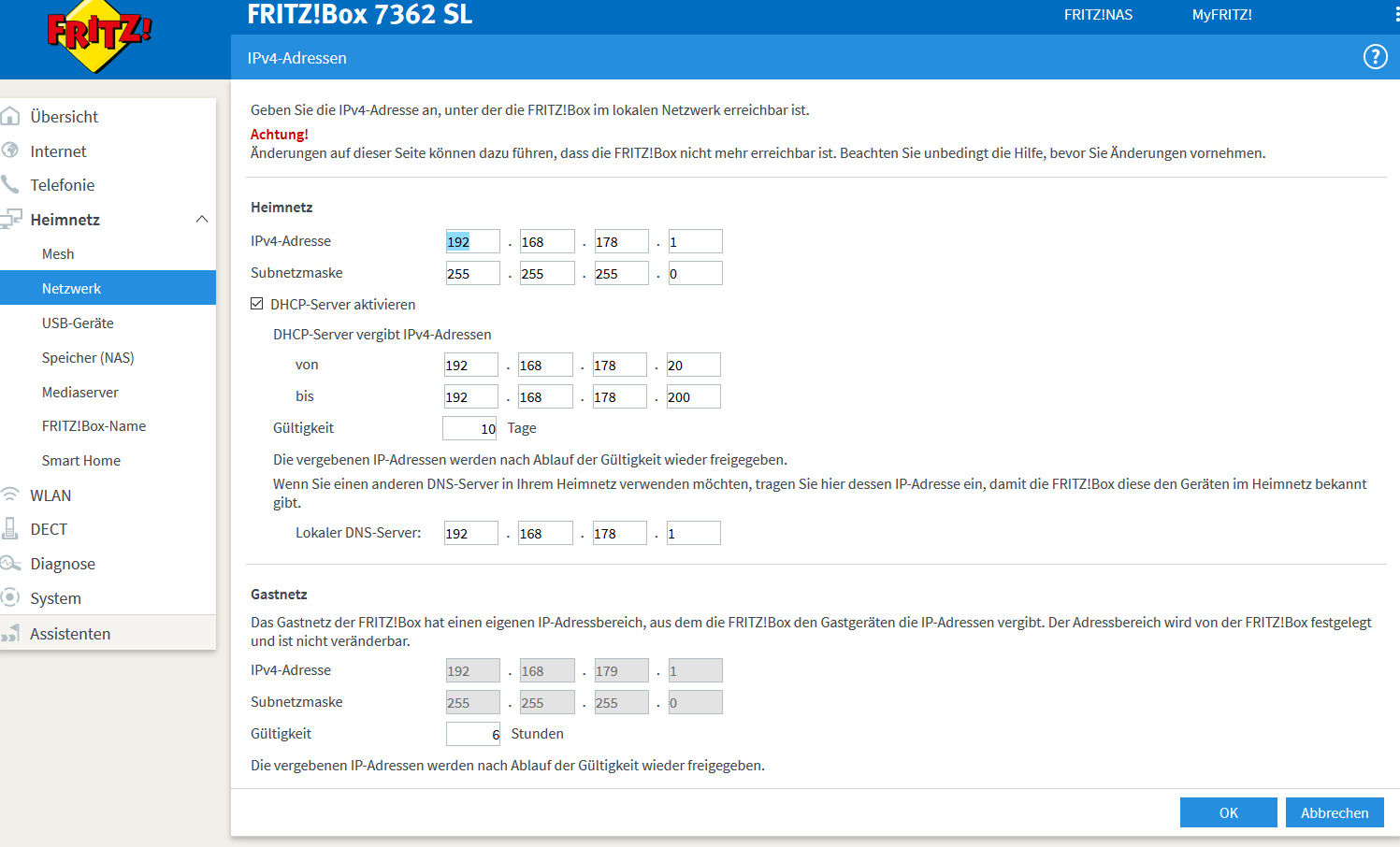
Task: Click the WLAN wifi icon
Action: click(10, 495)
